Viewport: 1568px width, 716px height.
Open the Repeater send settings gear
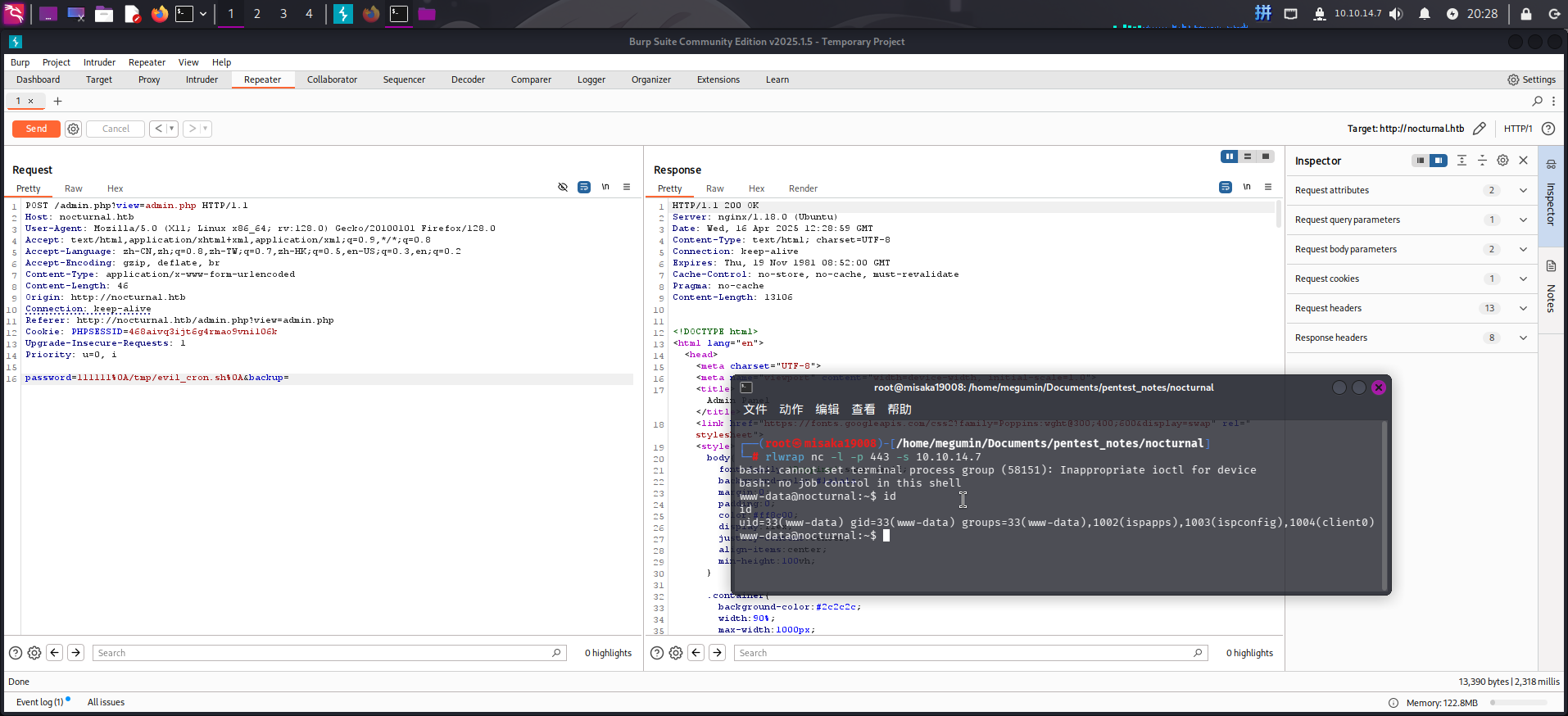(x=73, y=129)
